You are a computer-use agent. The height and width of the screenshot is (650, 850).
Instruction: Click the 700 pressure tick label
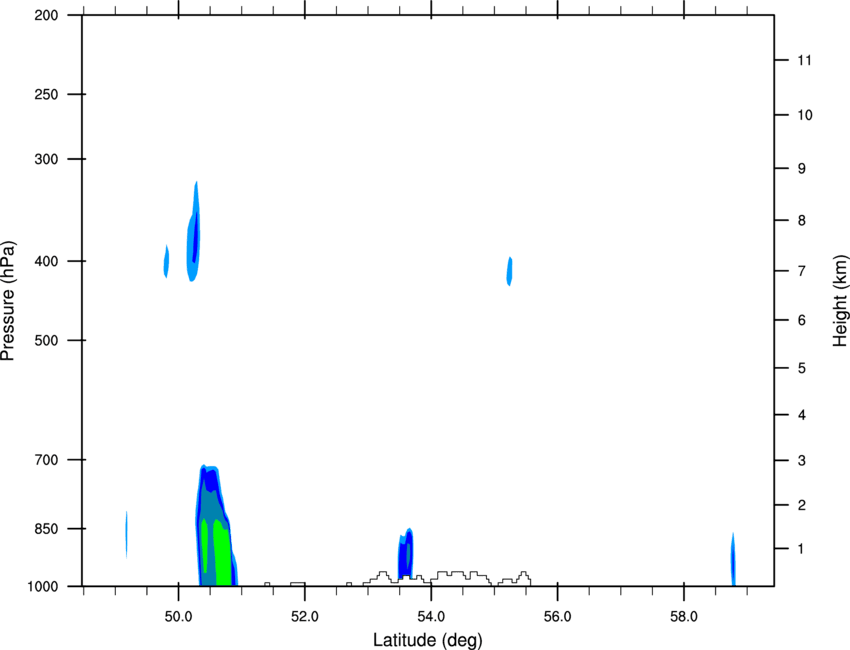point(47,460)
